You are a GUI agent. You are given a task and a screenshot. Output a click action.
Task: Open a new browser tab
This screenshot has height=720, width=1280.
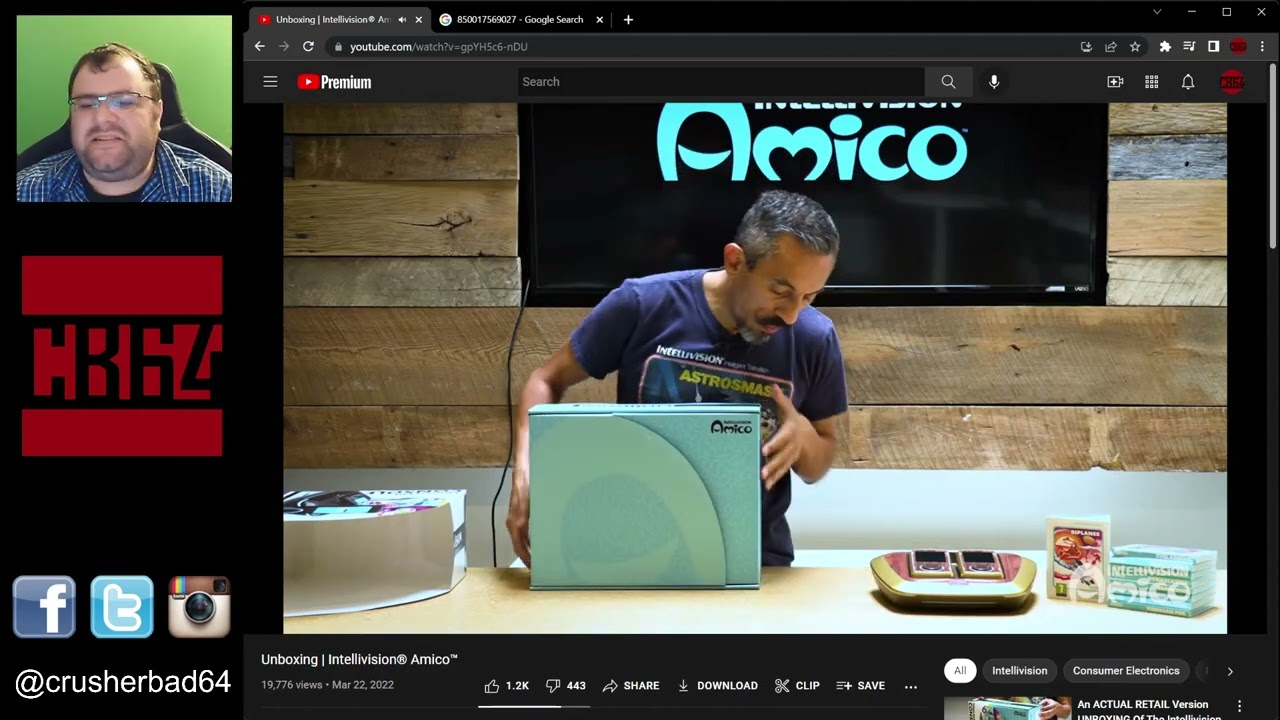[x=628, y=19]
